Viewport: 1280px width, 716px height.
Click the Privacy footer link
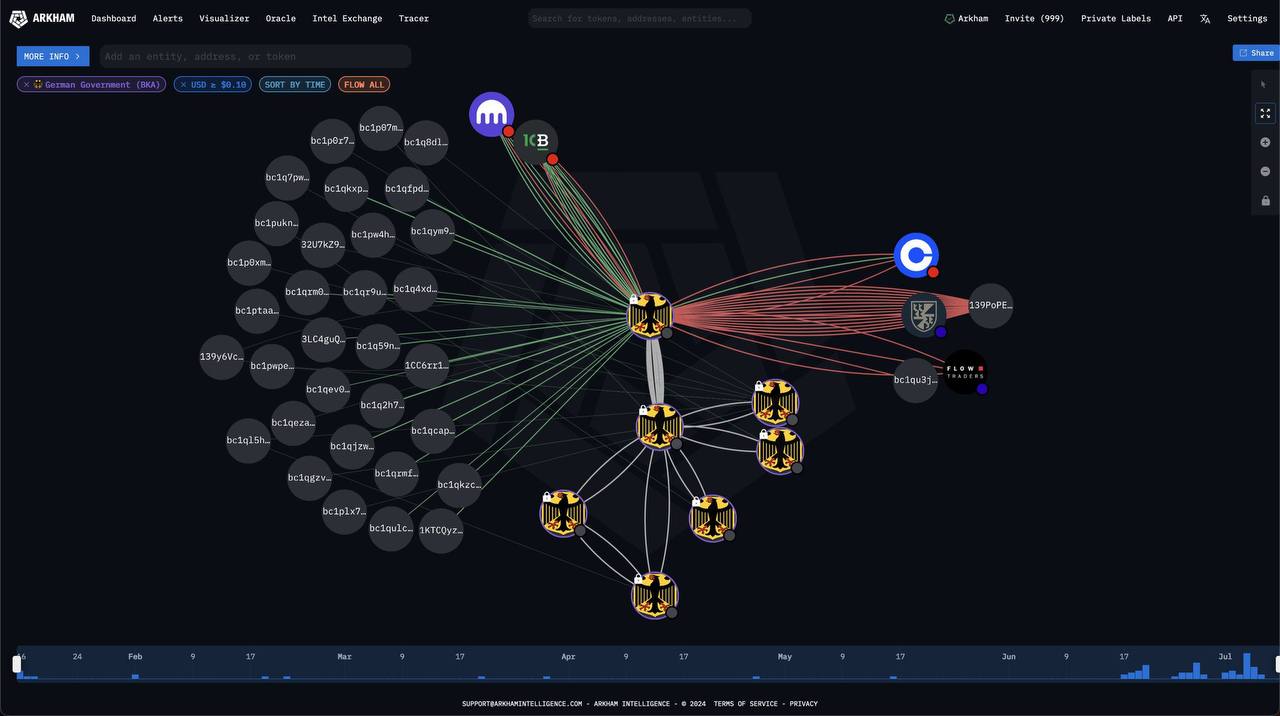point(804,704)
